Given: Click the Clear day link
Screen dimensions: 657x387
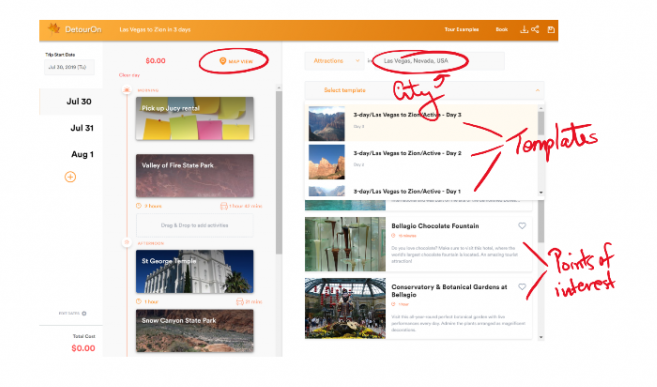Looking at the screenshot, I should coord(129,75).
